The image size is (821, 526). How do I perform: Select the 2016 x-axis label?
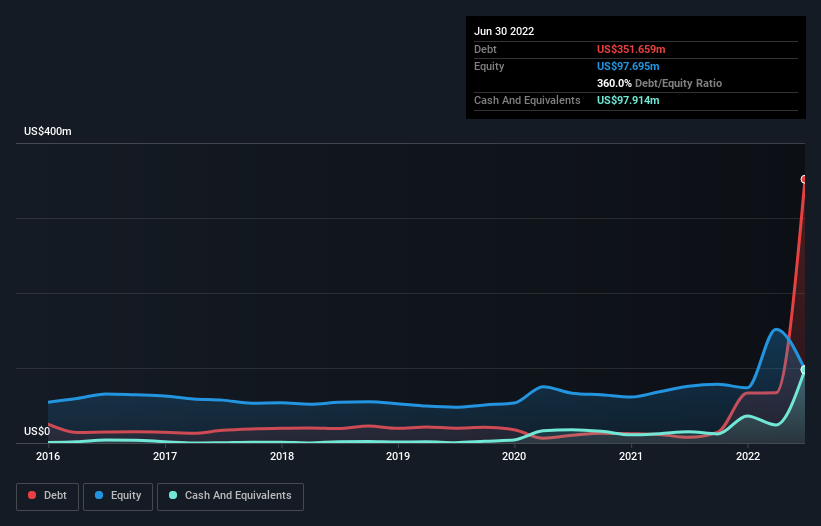click(x=47, y=456)
